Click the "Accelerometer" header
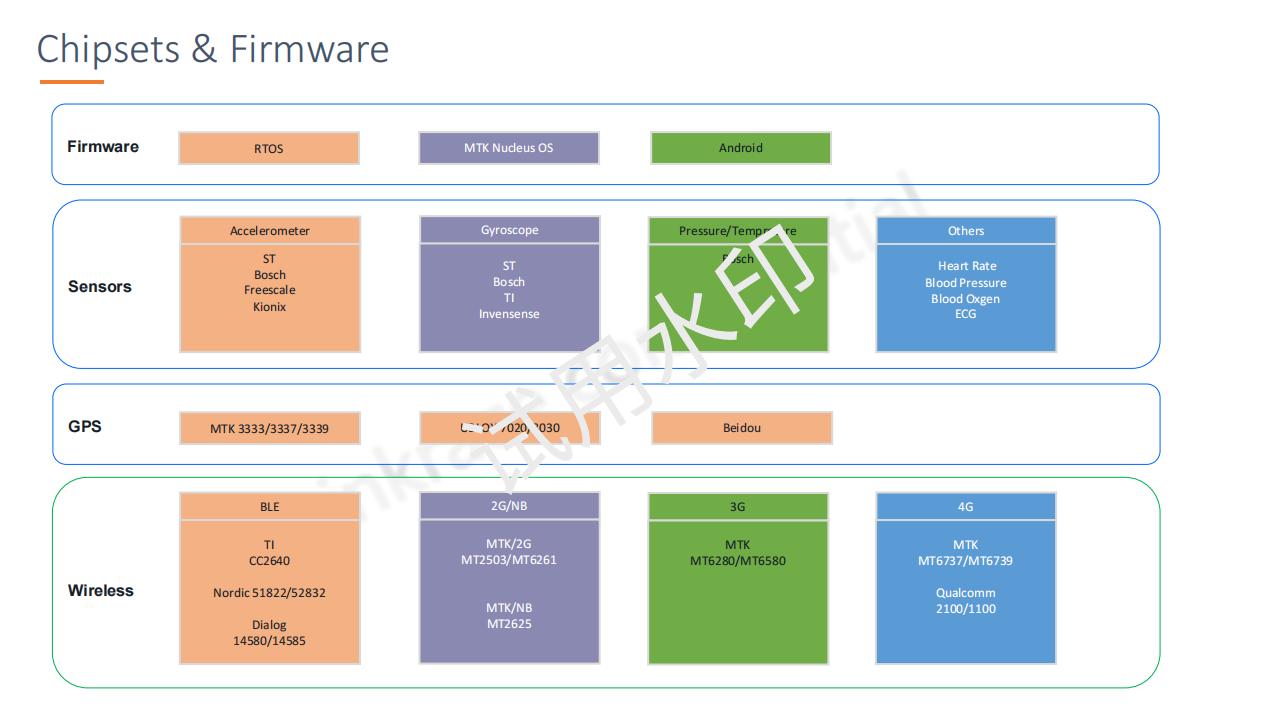The height and width of the screenshot is (720, 1280). click(270, 230)
